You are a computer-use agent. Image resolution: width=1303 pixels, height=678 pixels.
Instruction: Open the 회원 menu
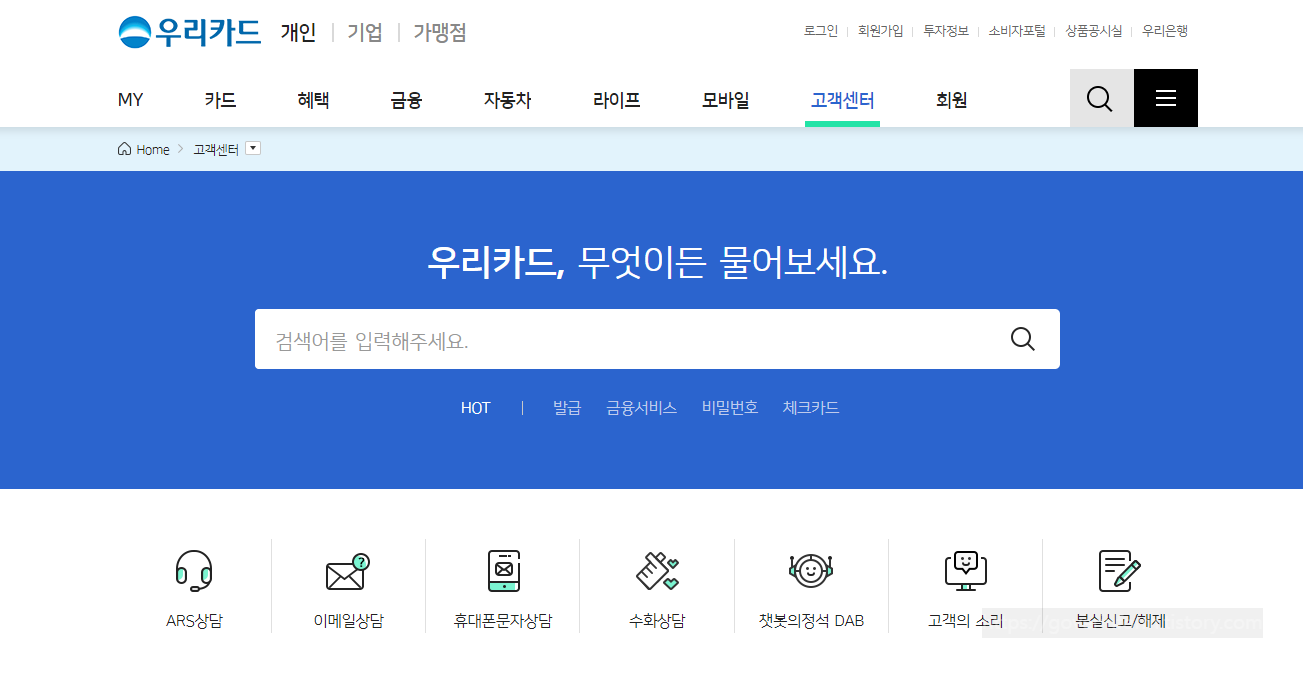click(x=951, y=100)
